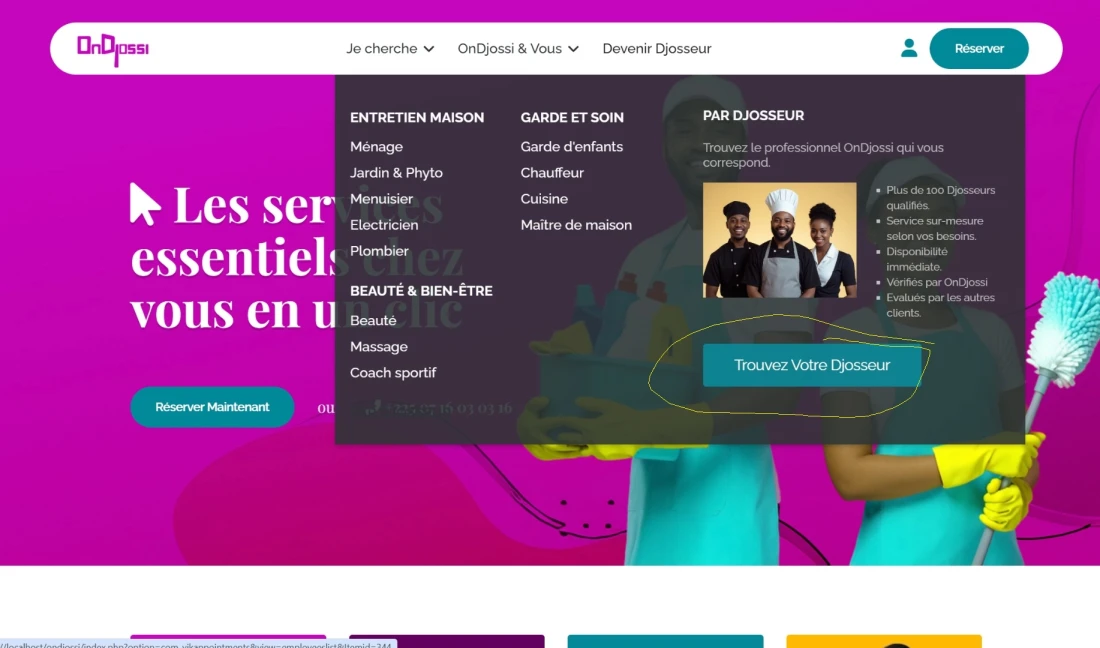1100x648 pixels.
Task: Select Chauffeur under Garde et Soin
Action: pyautogui.click(x=552, y=173)
